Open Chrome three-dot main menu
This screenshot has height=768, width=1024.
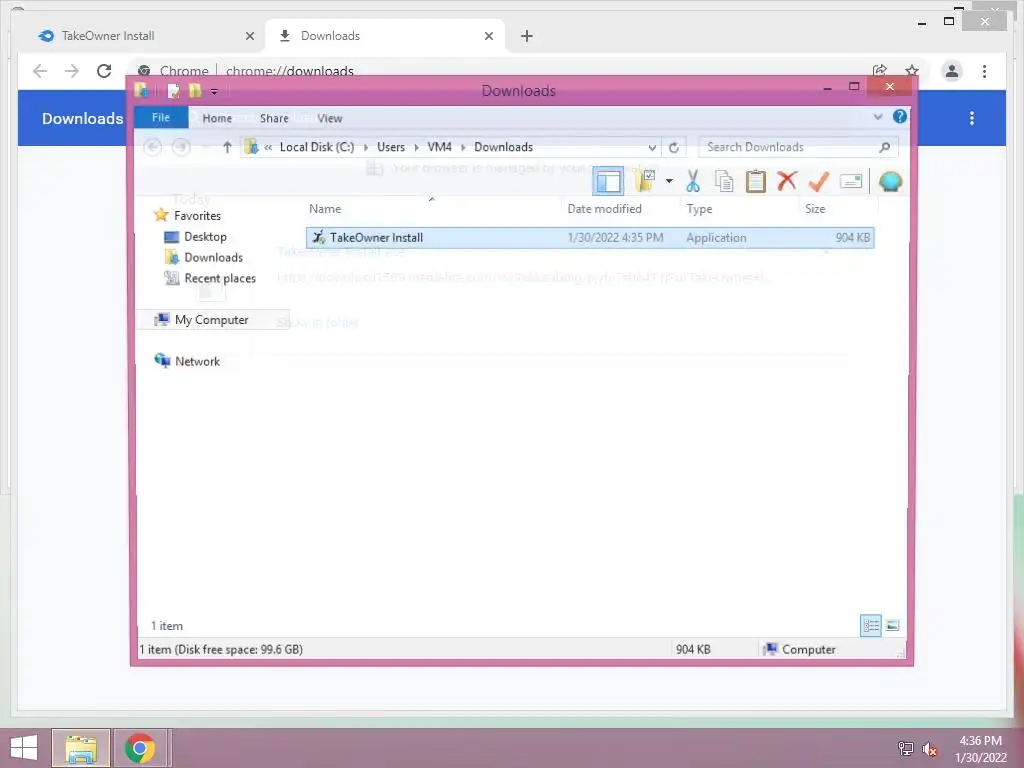[x=984, y=71]
